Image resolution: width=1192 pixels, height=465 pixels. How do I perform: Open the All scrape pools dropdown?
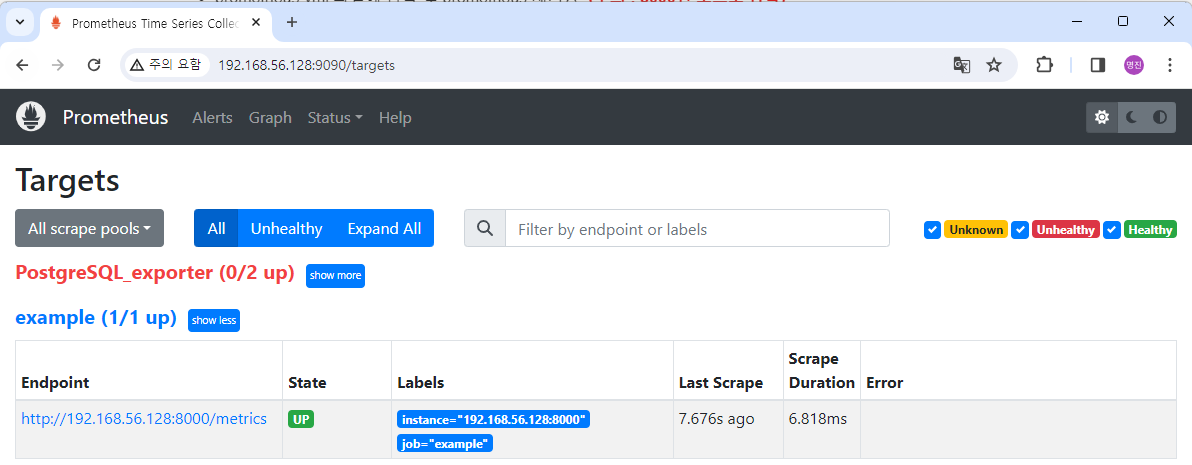90,228
